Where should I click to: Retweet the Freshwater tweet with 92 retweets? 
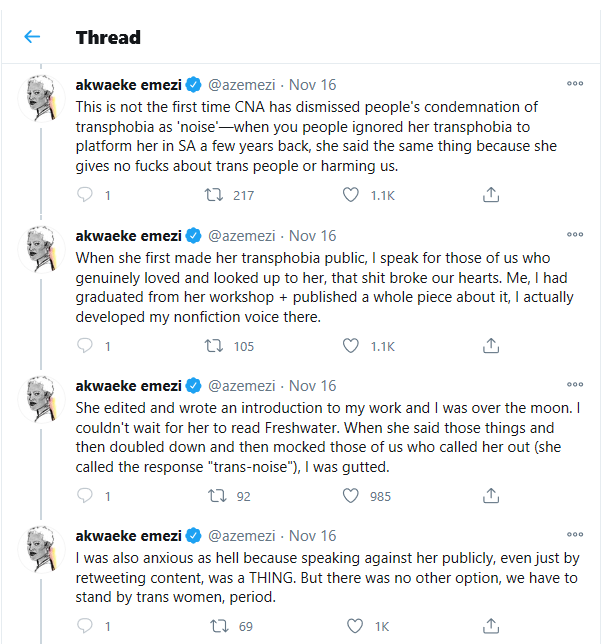click(217, 496)
